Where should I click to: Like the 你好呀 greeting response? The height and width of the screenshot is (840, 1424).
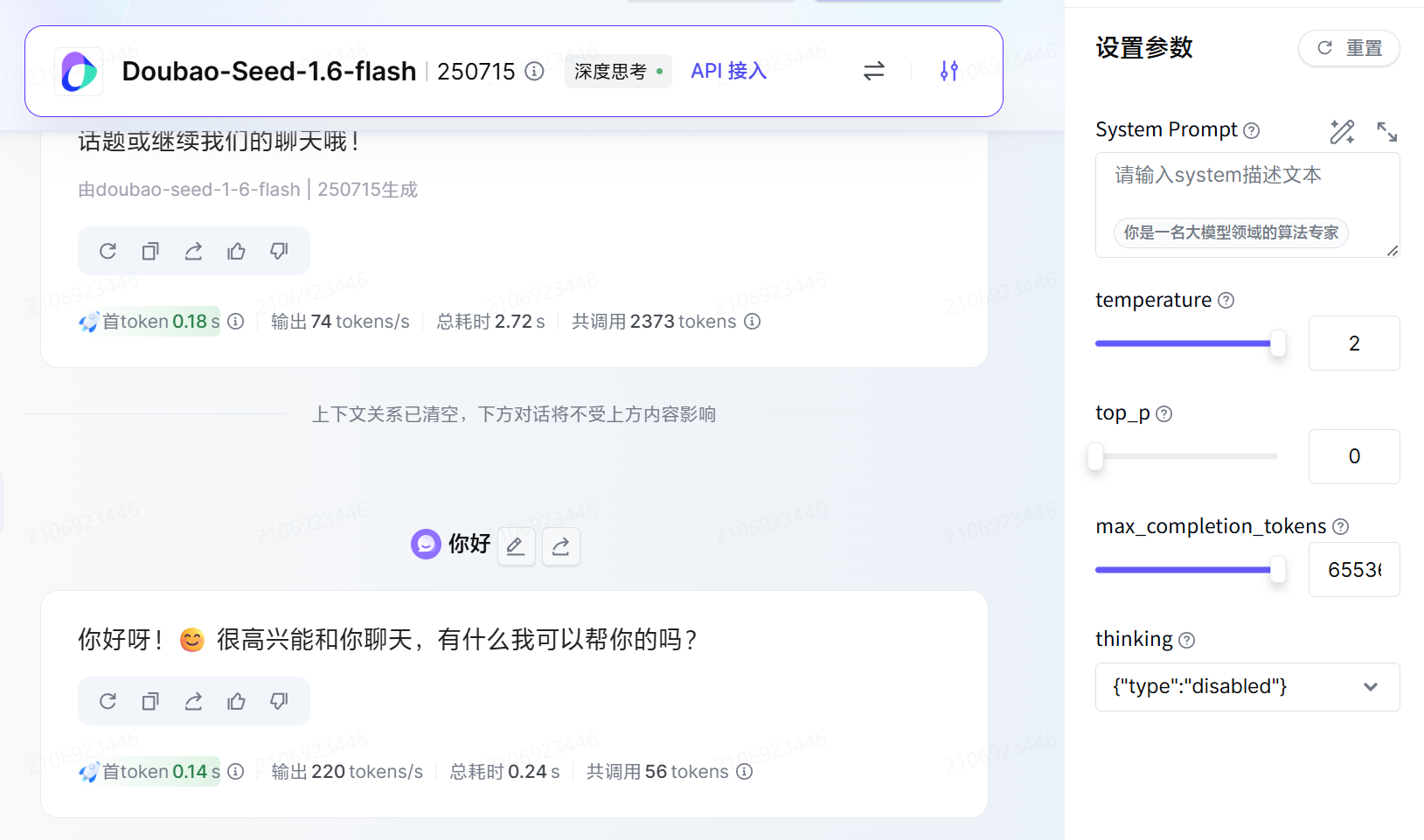pyautogui.click(x=236, y=701)
